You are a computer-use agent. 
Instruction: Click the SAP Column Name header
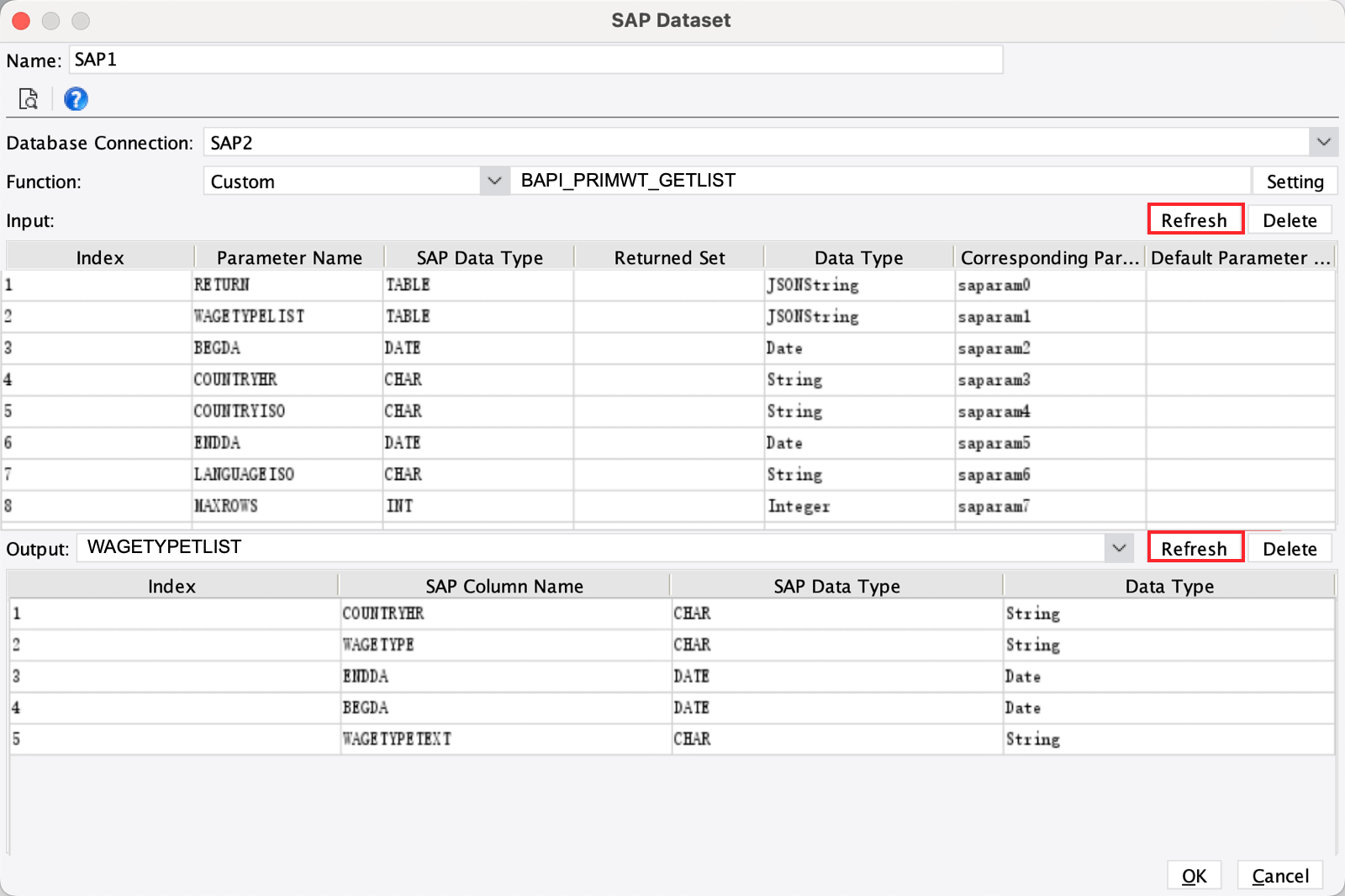(x=504, y=586)
